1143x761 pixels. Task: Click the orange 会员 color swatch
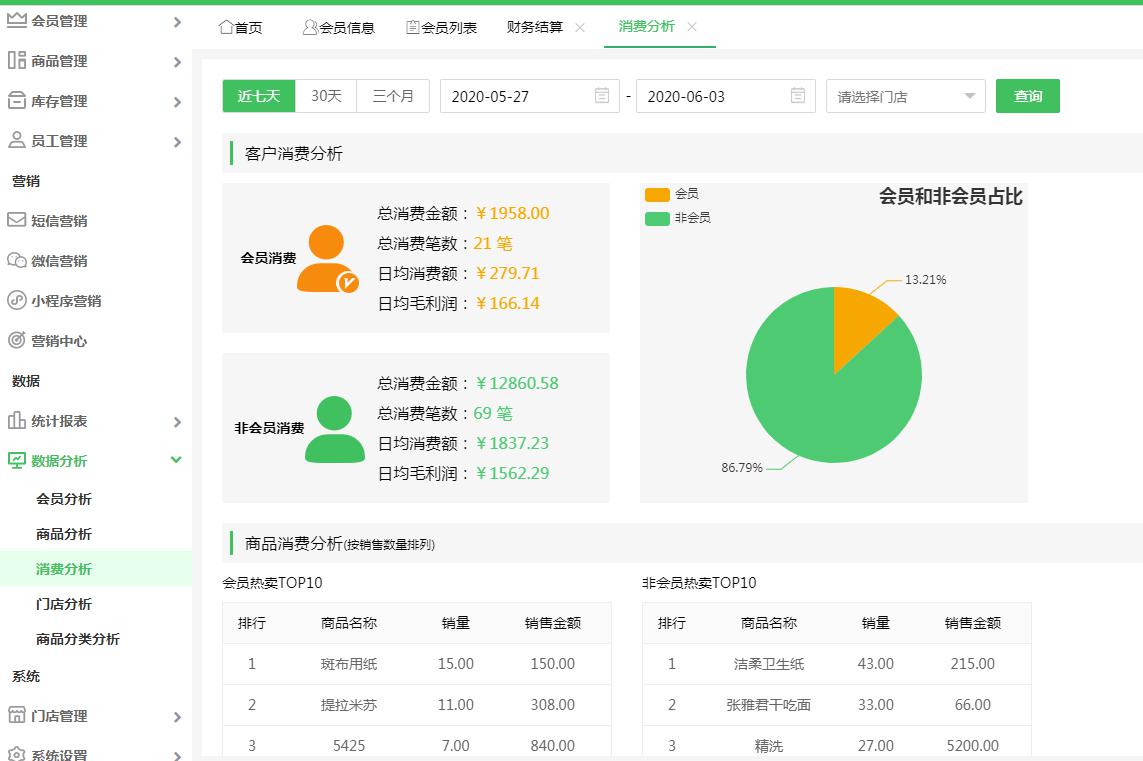pyautogui.click(x=656, y=192)
